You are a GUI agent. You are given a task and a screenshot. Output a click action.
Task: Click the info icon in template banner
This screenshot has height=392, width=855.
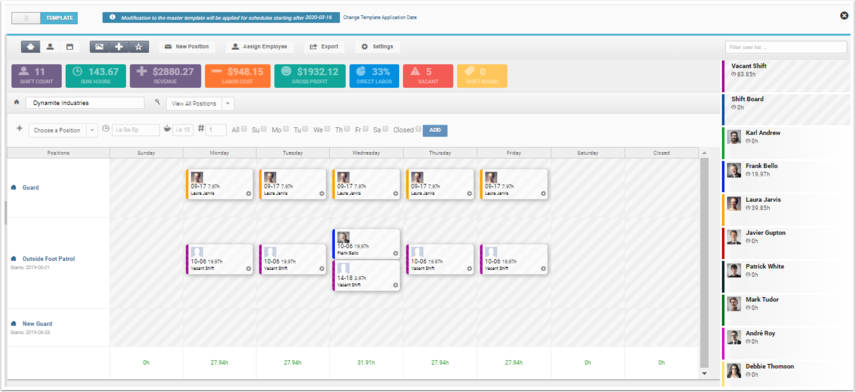pyautogui.click(x=112, y=17)
